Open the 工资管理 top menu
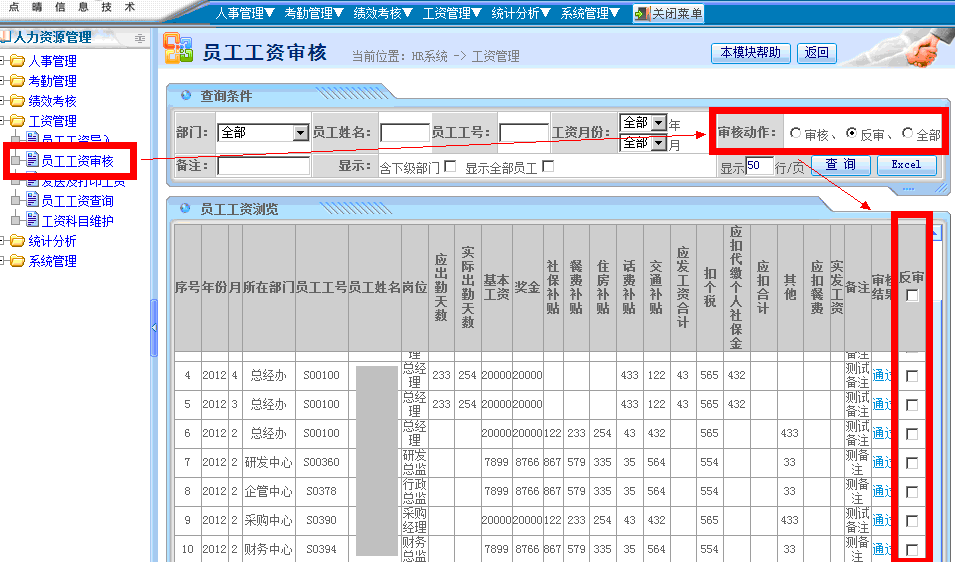Screen dimensions: 955x562 (452, 14)
